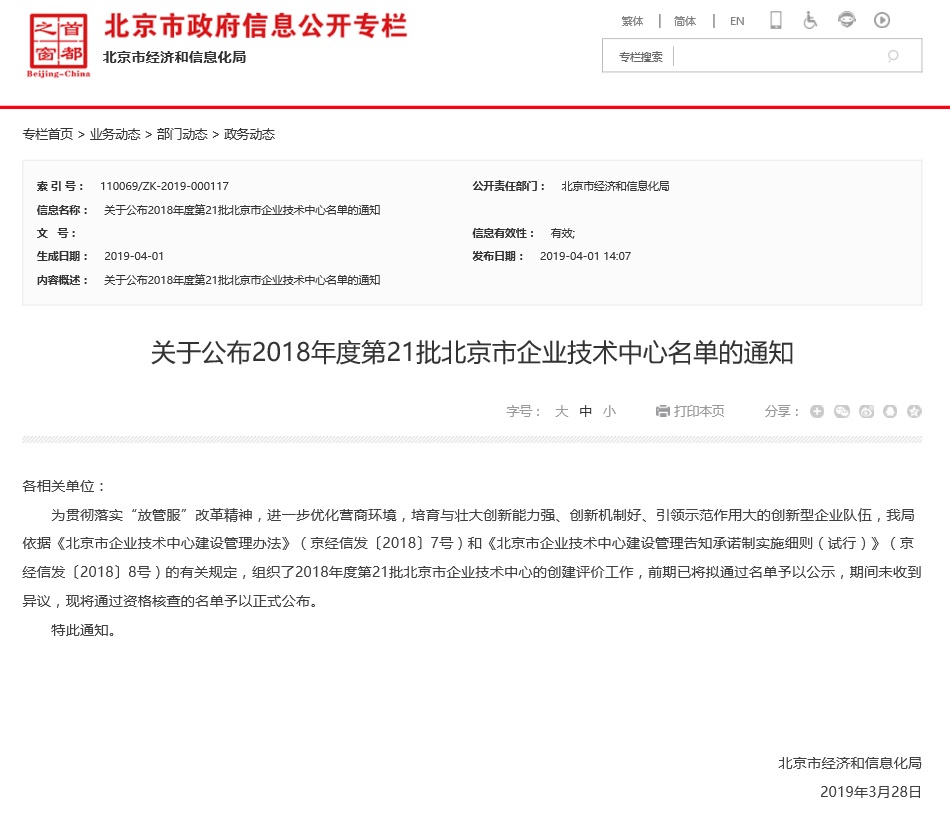Click 打印本页 to print page
The image size is (950, 819).
coord(690,411)
